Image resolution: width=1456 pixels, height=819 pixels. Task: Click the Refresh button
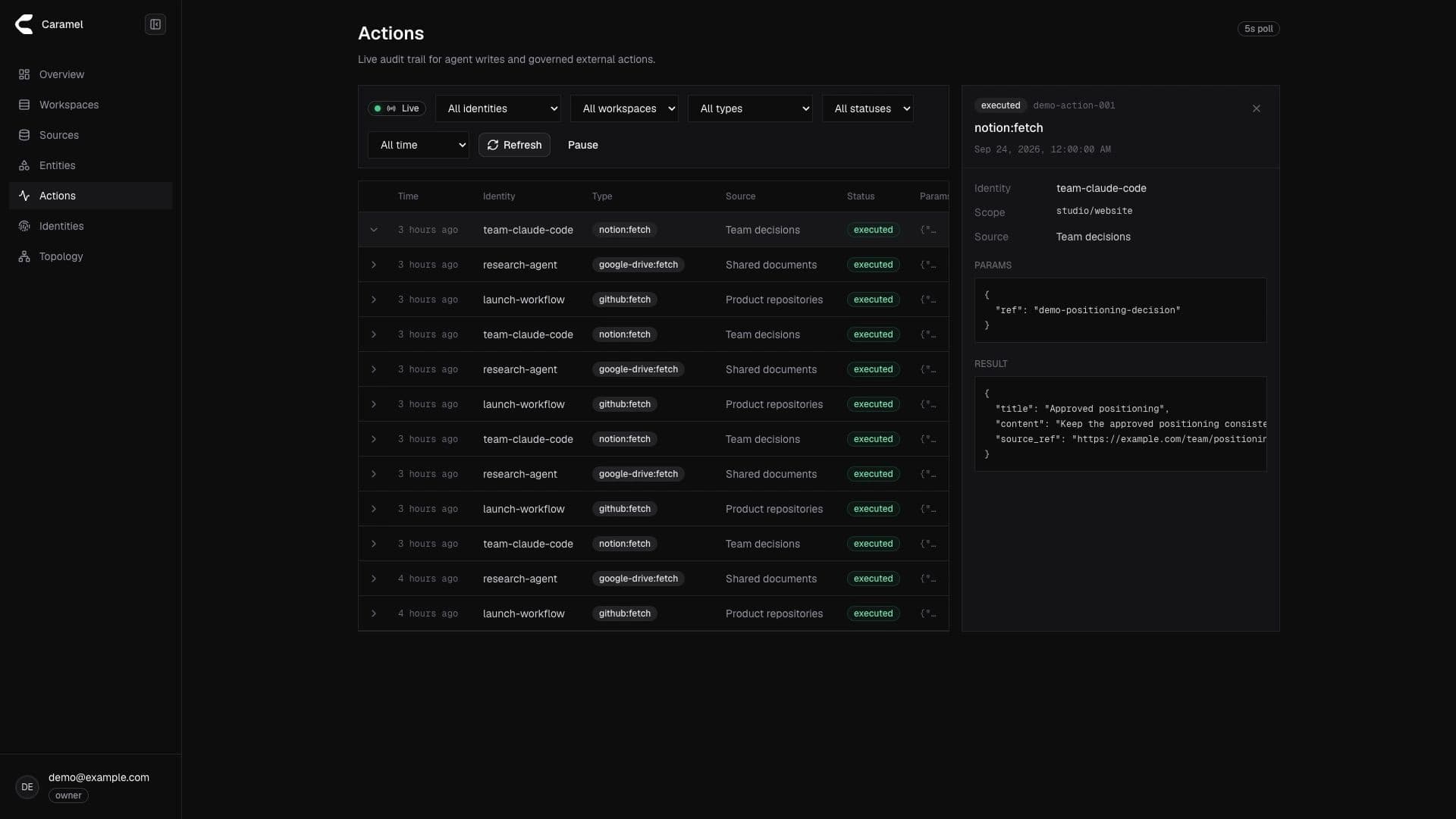[x=514, y=145]
